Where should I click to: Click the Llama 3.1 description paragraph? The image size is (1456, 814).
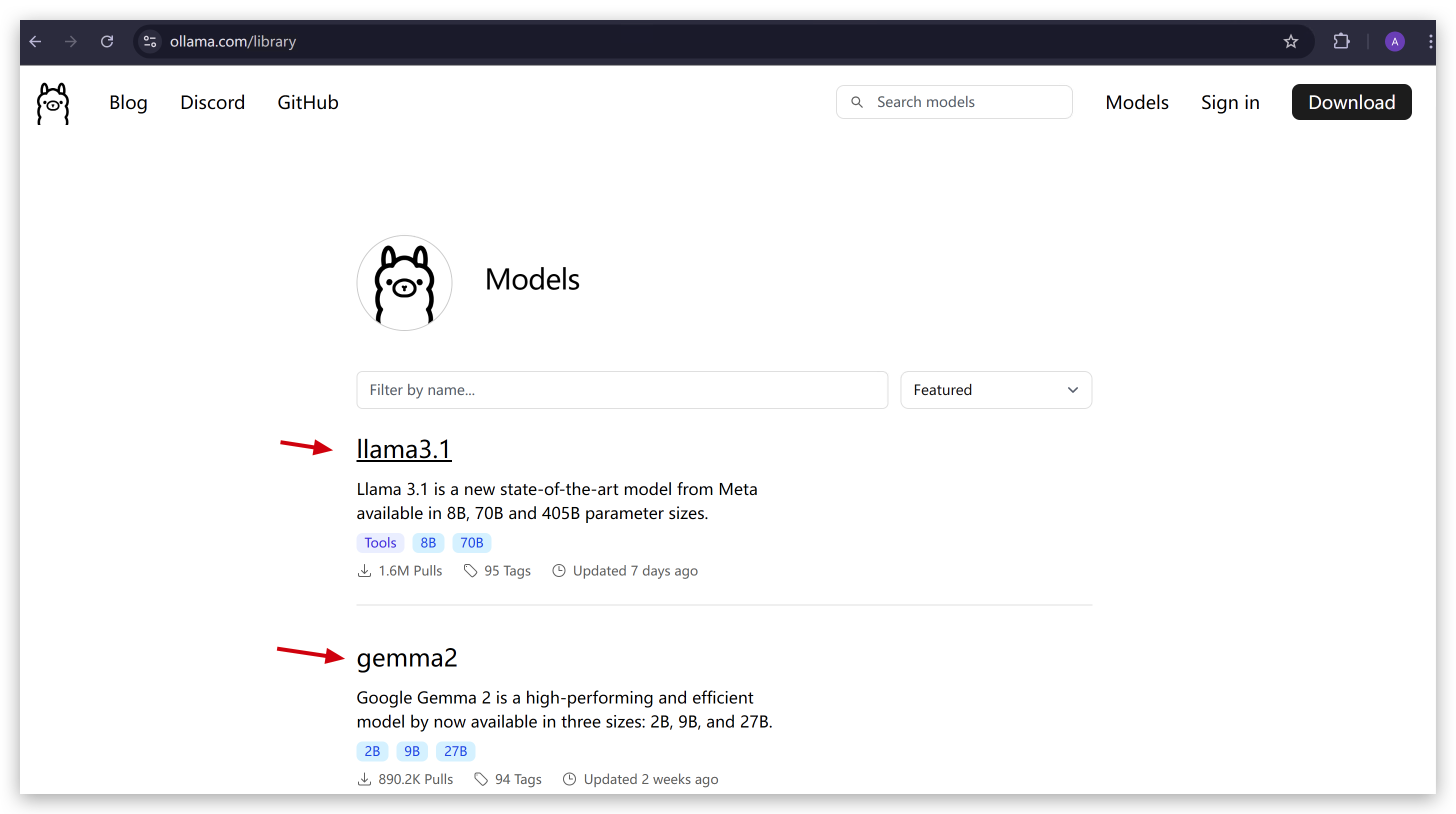point(556,501)
